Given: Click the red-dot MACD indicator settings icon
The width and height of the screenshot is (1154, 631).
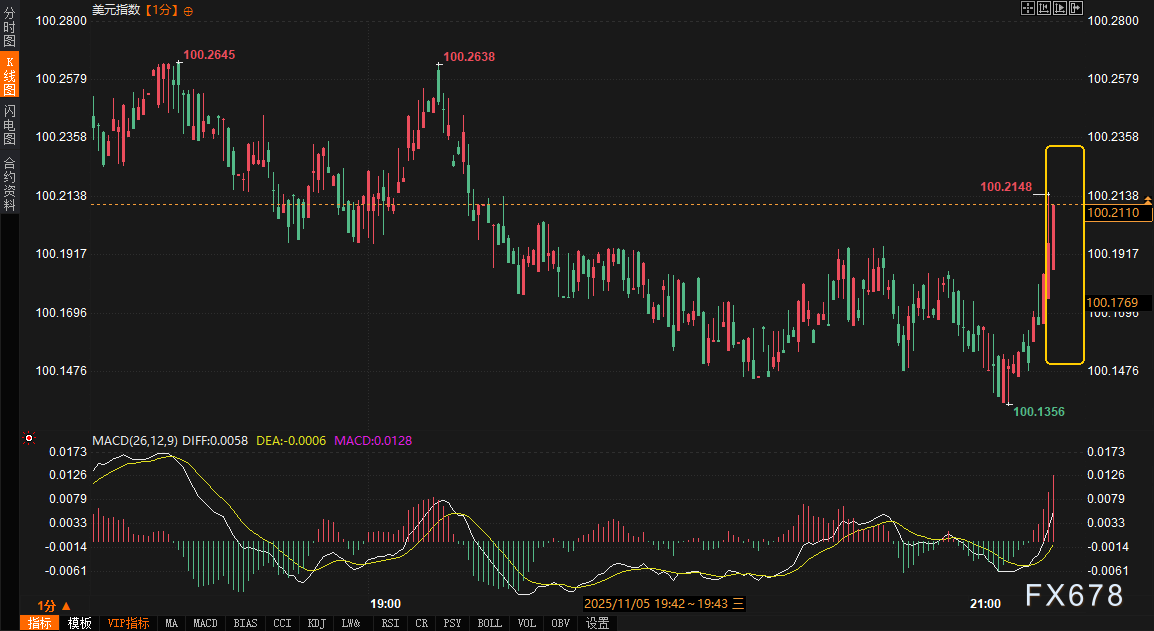Looking at the screenshot, I should click(29, 438).
